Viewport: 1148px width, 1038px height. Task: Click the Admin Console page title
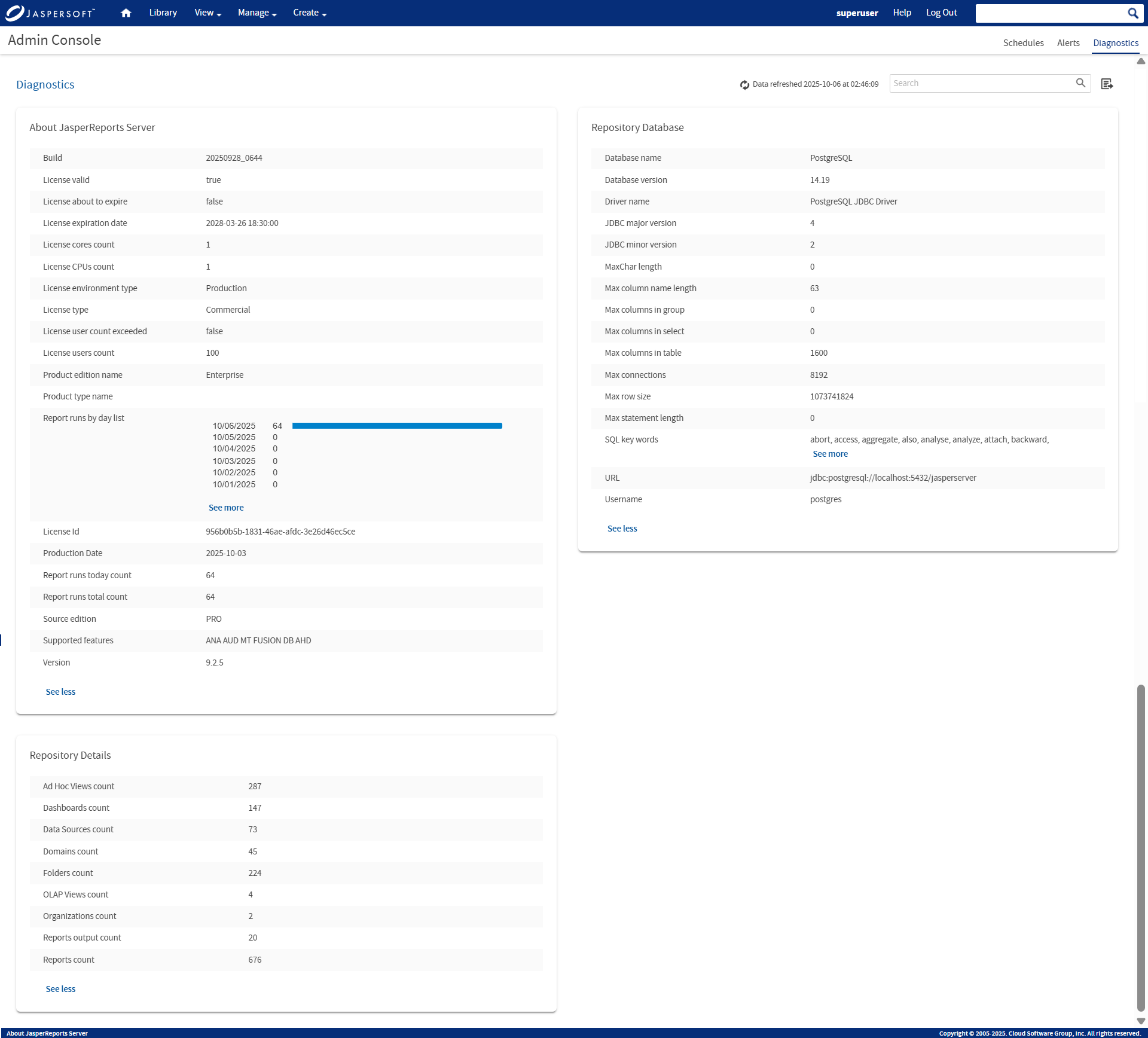coord(54,40)
